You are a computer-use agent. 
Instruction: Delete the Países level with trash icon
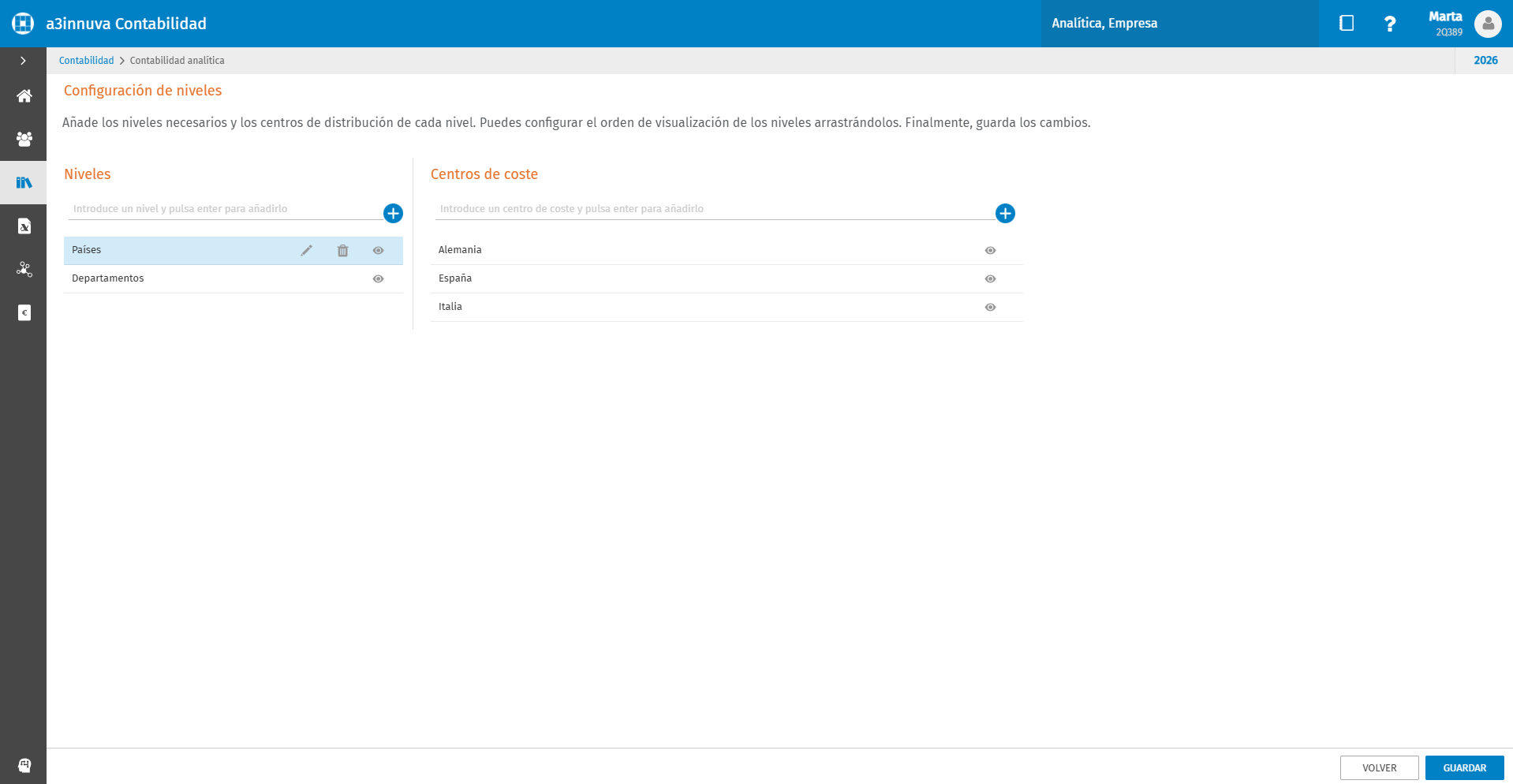point(342,251)
